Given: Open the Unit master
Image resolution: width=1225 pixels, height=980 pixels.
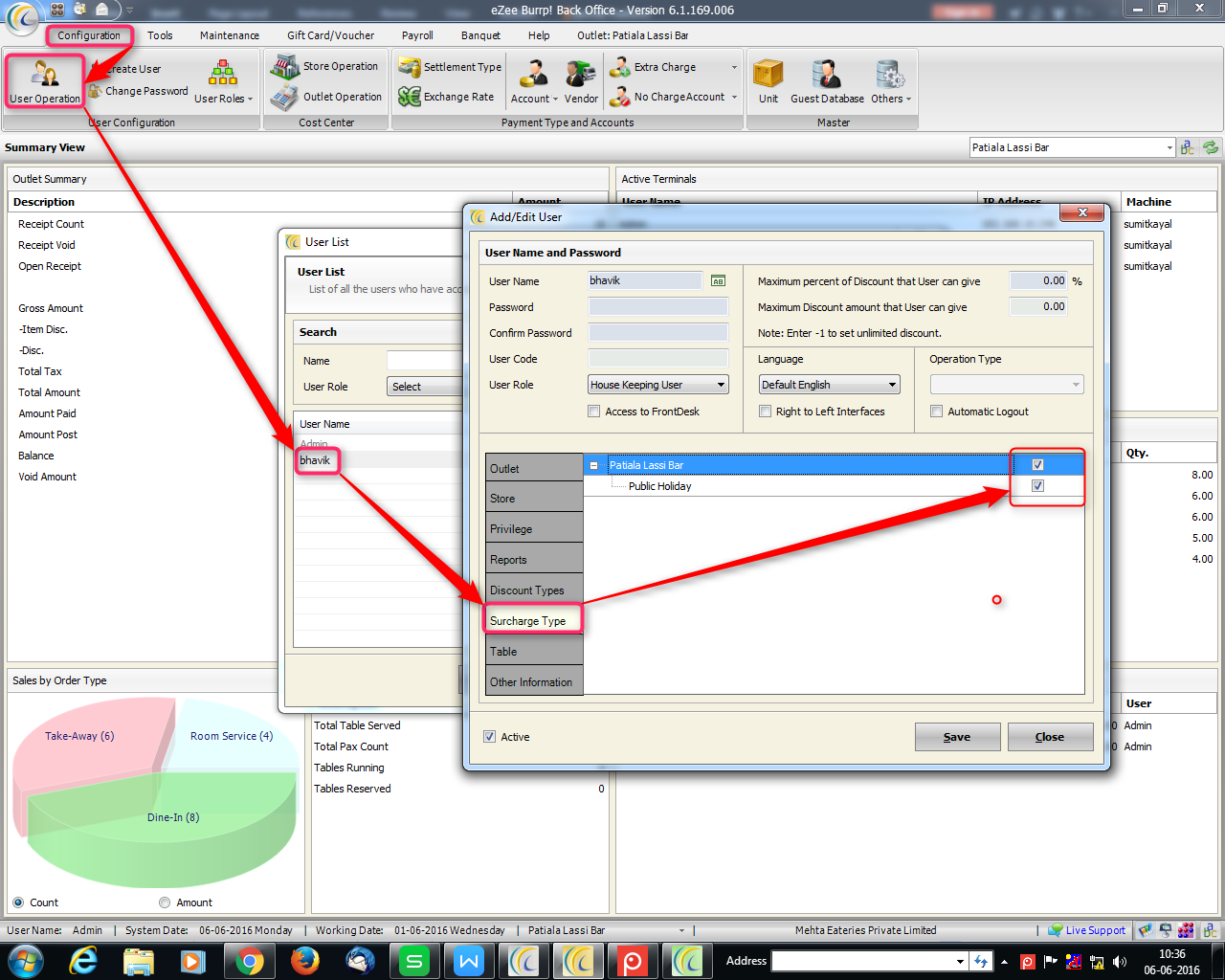Looking at the screenshot, I should (768, 82).
